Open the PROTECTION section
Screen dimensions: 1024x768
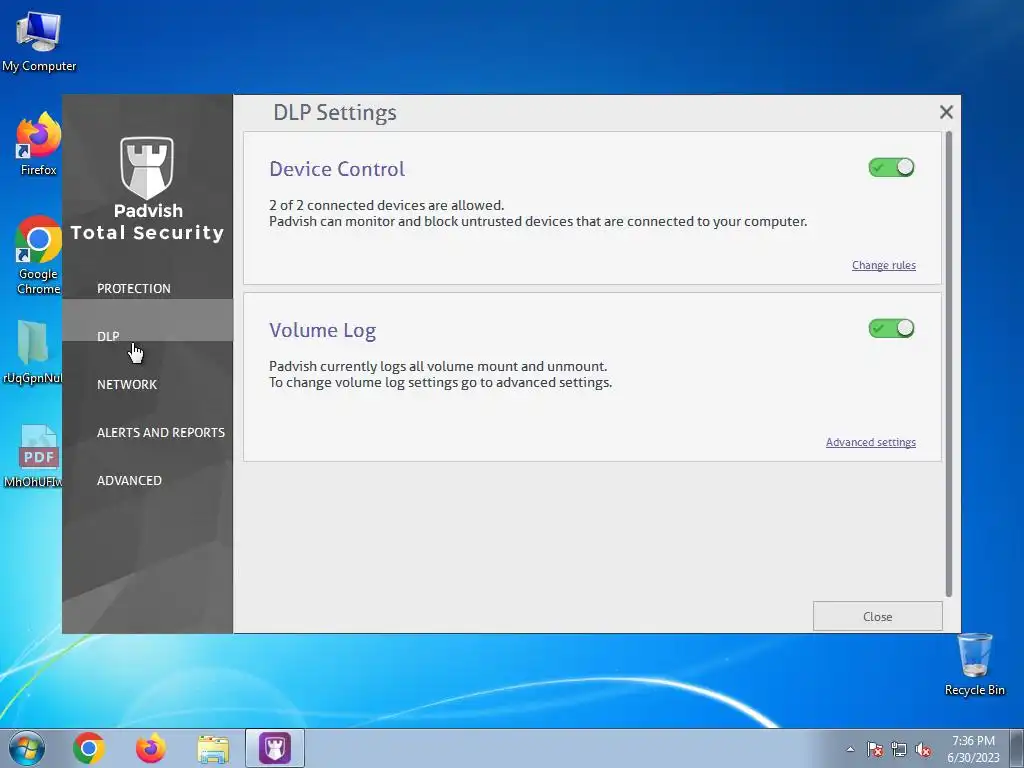[x=134, y=289]
